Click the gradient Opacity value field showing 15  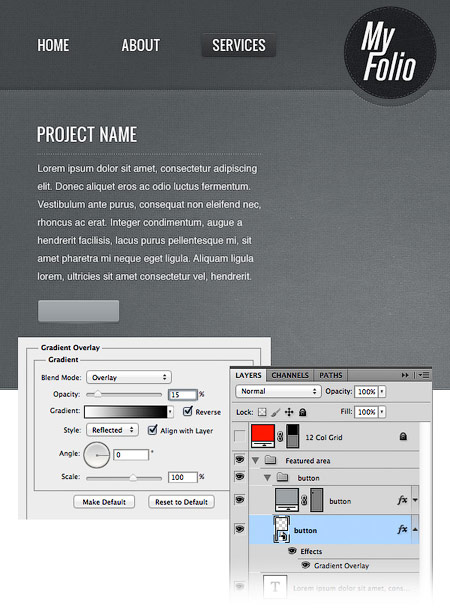click(183, 395)
